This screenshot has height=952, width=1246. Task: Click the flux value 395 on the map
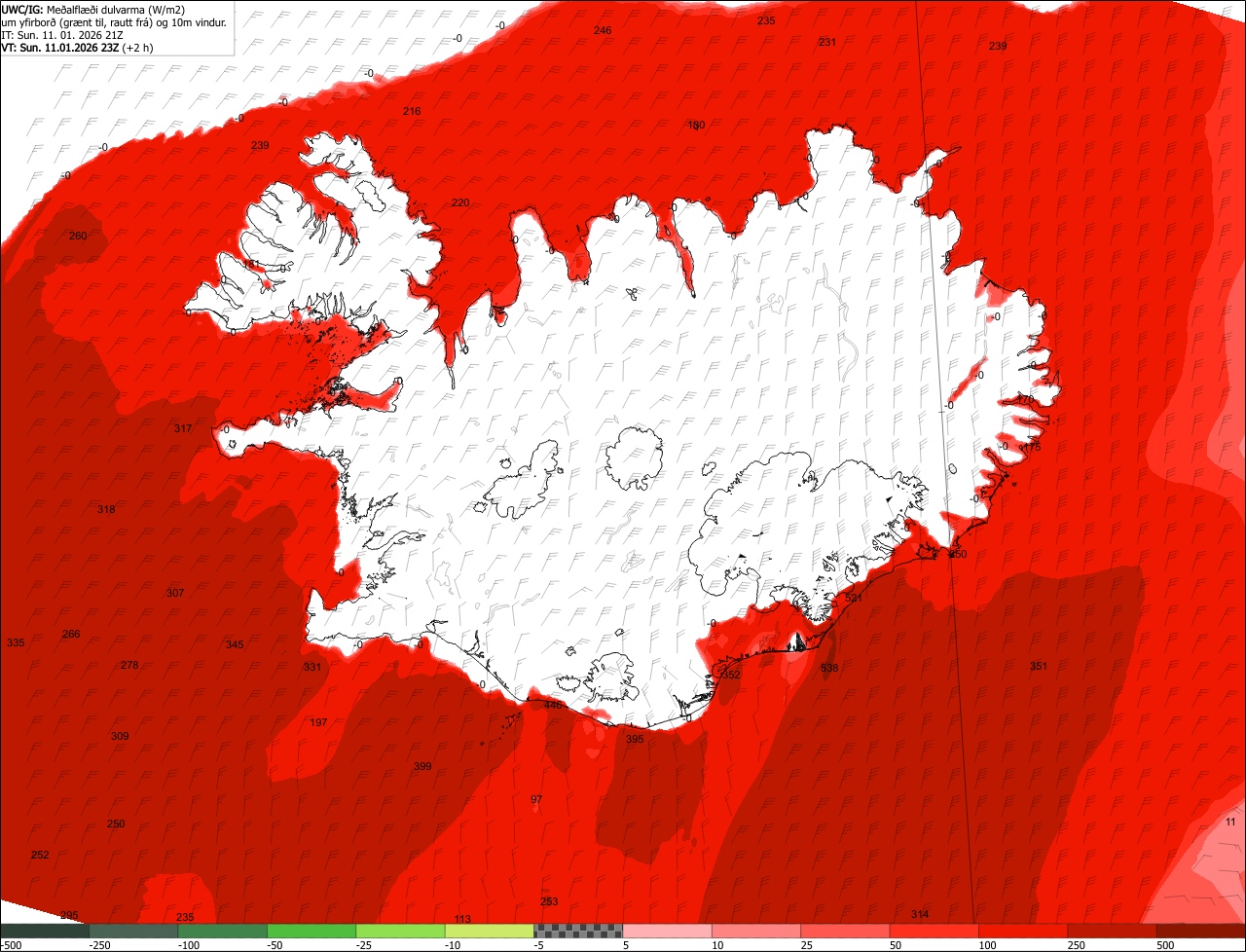point(635,739)
